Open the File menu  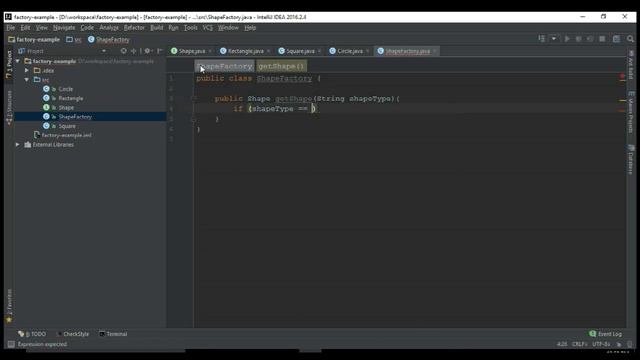tap(11, 28)
